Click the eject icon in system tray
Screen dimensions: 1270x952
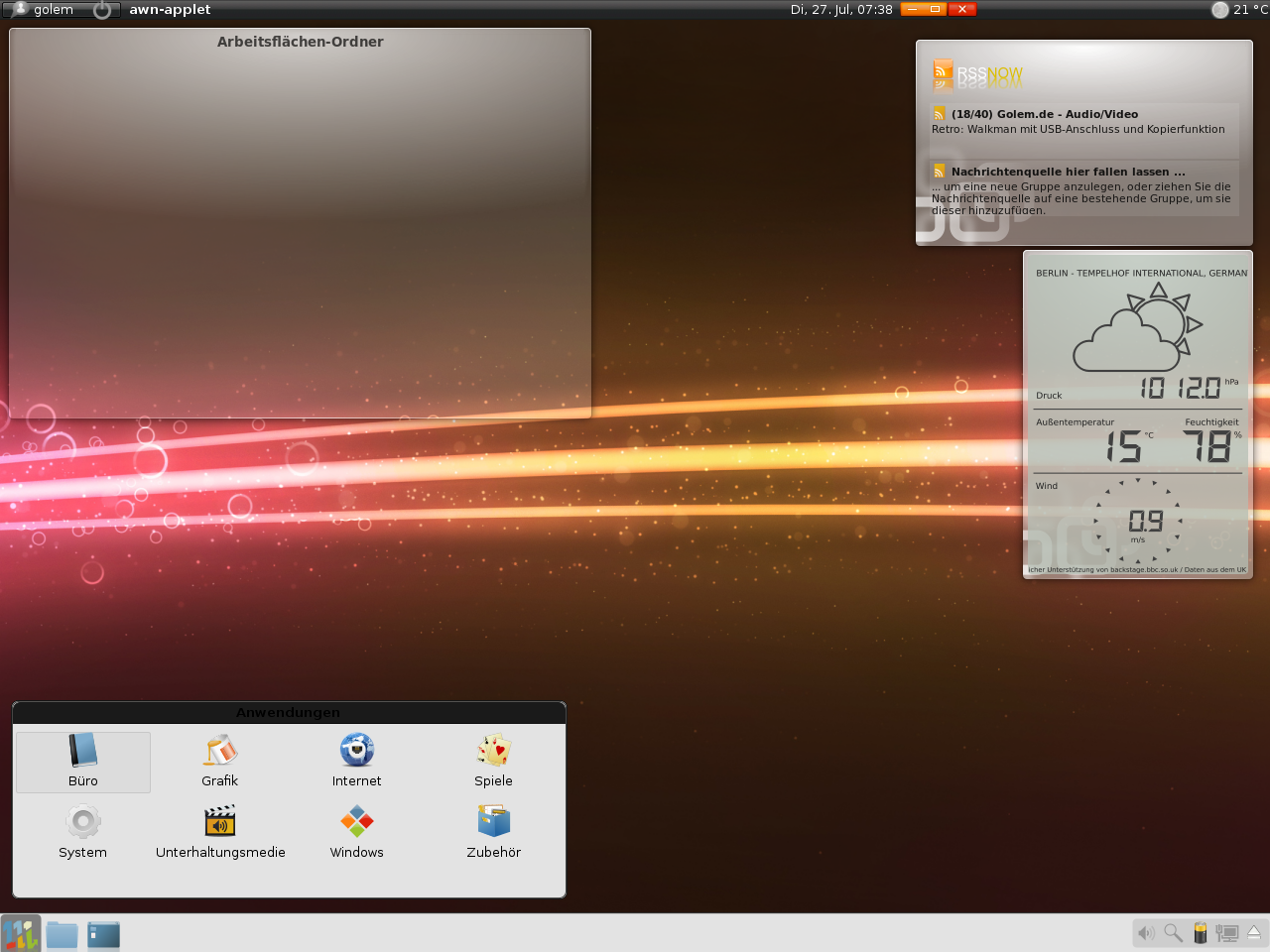coord(1254,933)
